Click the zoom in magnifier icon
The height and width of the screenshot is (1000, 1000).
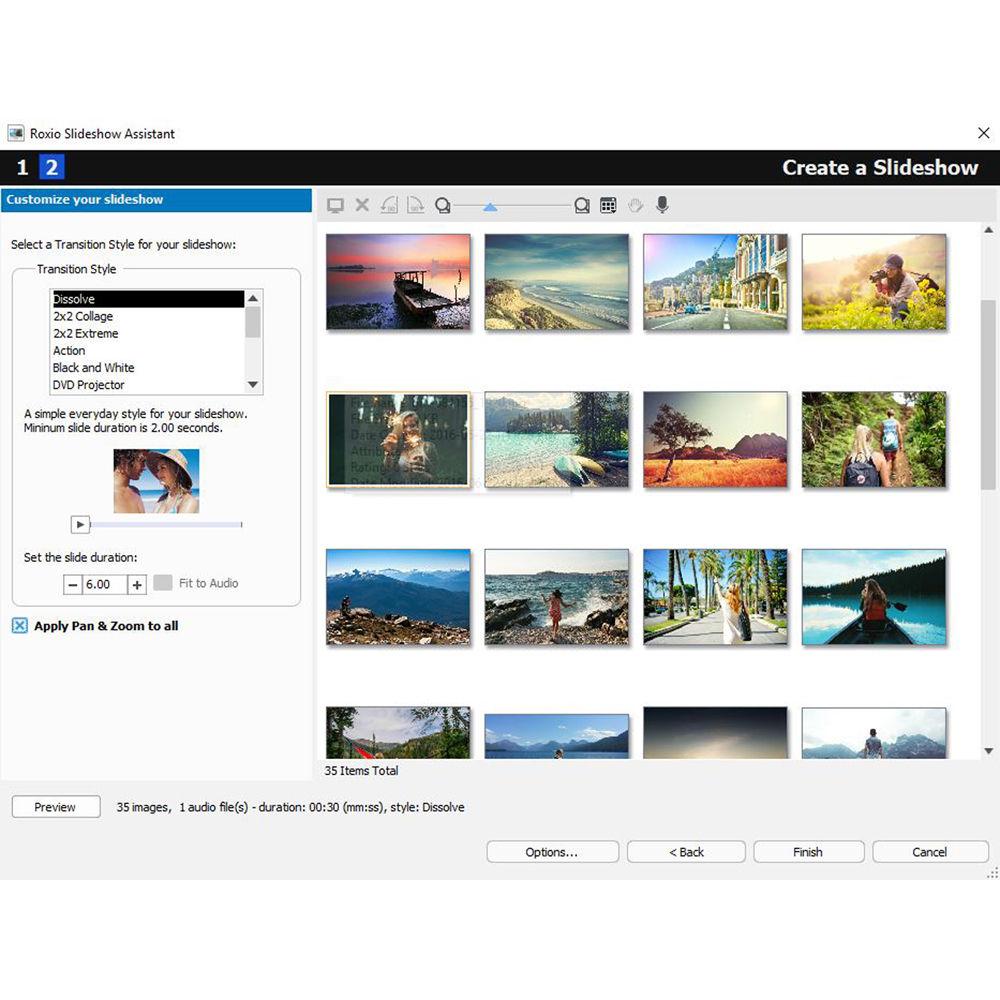pos(582,205)
